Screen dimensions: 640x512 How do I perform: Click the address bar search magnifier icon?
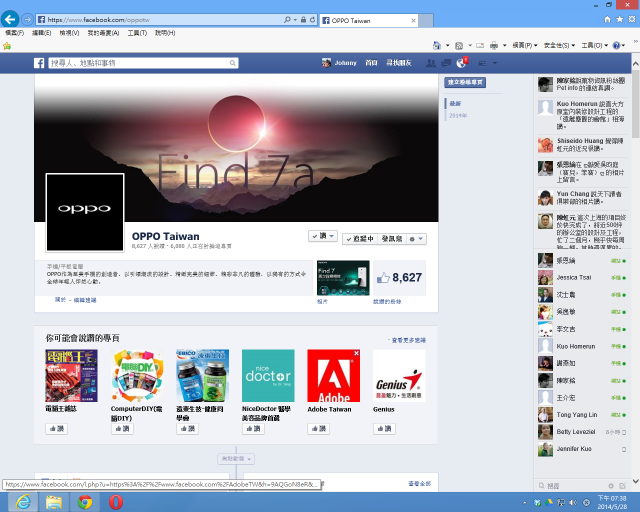[287, 20]
